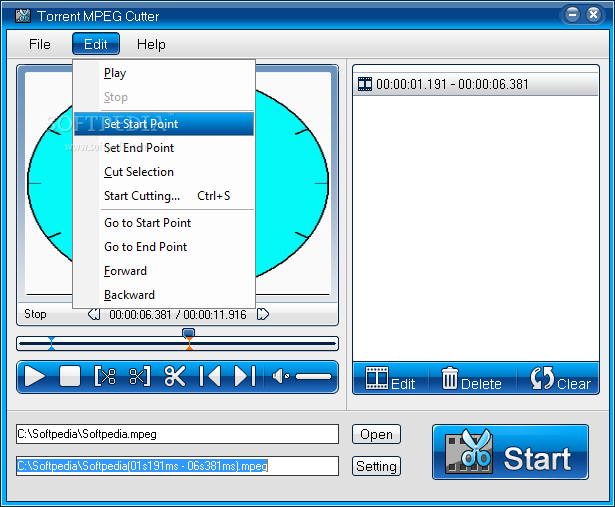
Task: Choose Forward from the Edit menu
Action: [164, 271]
